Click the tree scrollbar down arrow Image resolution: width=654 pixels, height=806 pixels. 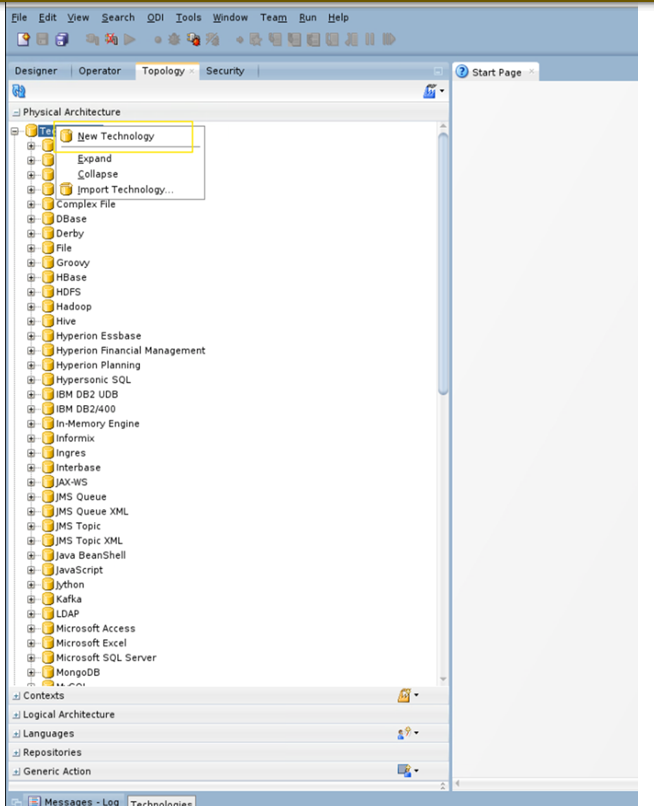[443, 680]
